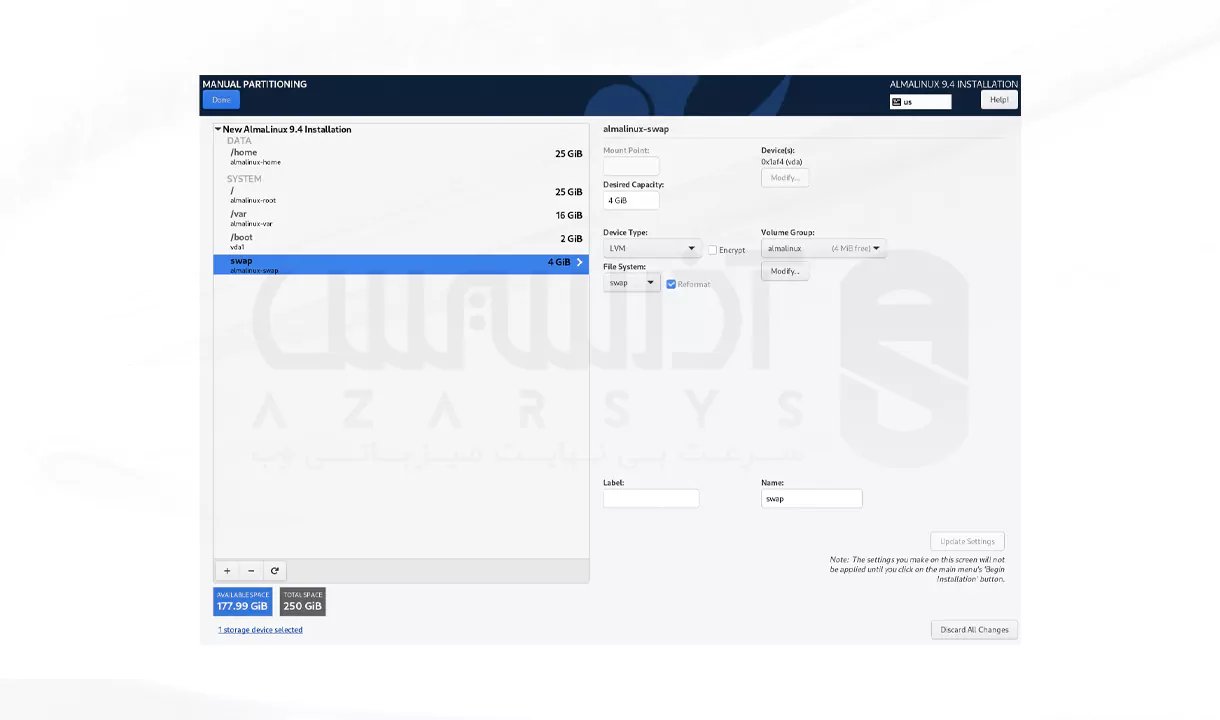Viewport: 1220px width, 720px height.
Task: Click the almalinux-swap heading
Action: pos(636,129)
